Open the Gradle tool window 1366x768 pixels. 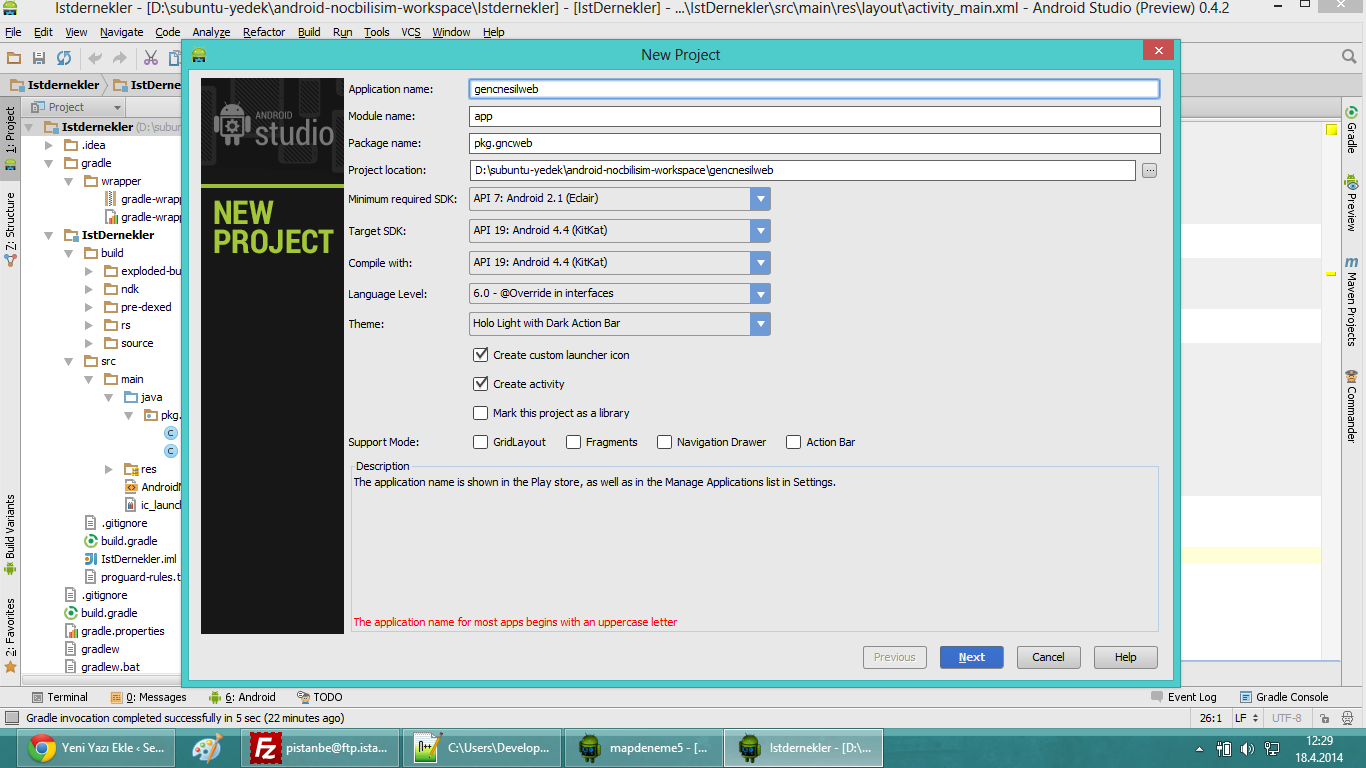coord(1351,130)
